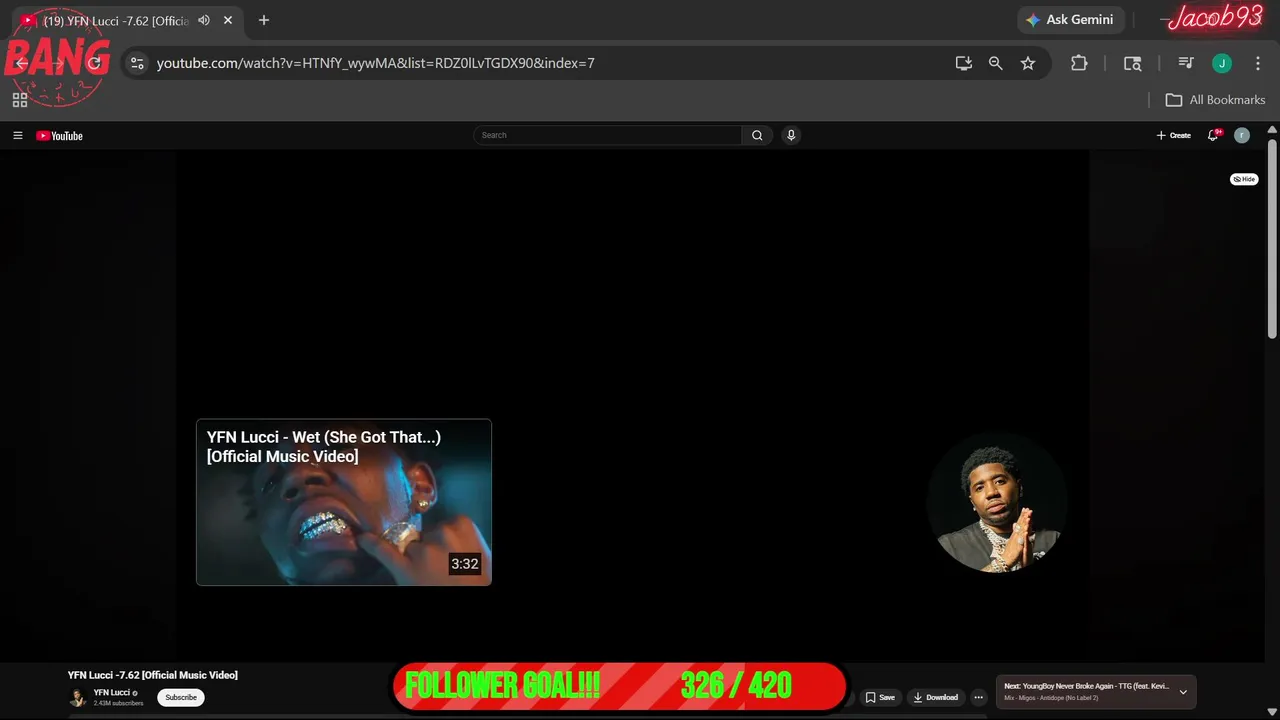Image resolution: width=1280 pixels, height=720 pixels.
Task: Click the circular YFN Lucci channel end card
Action: tap(997, 503)
